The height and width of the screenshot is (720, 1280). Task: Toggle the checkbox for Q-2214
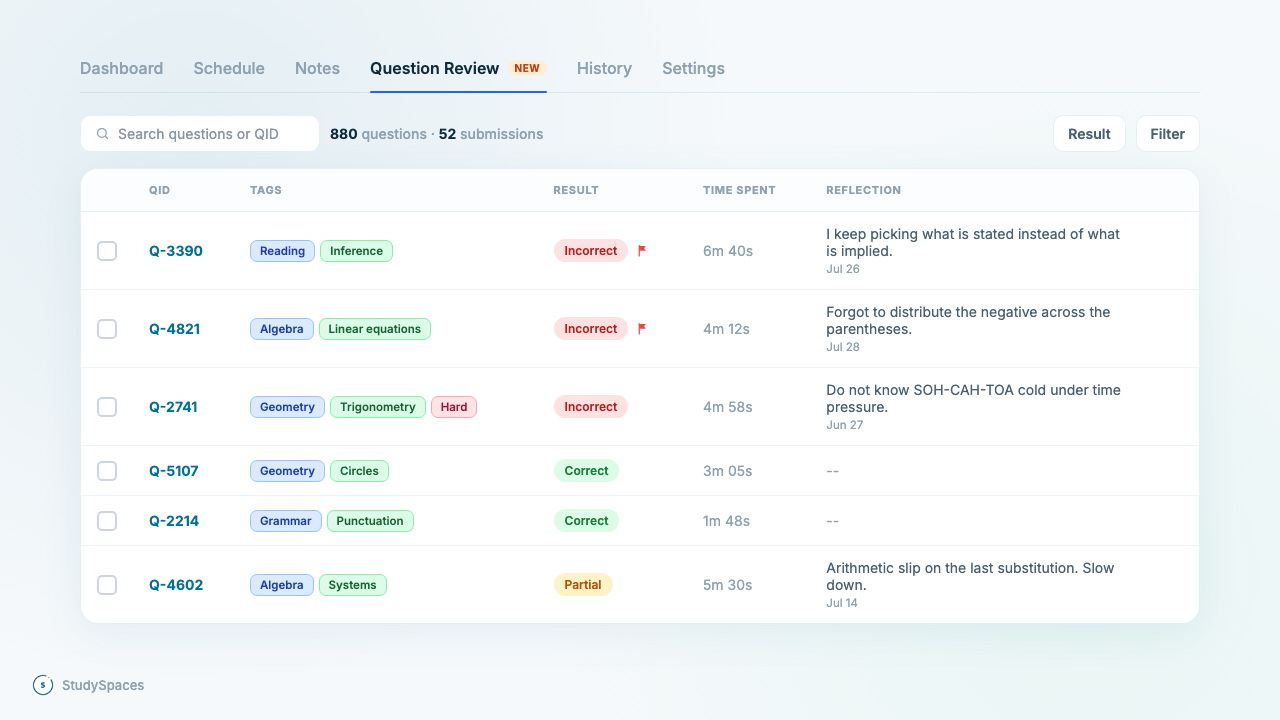click(107, 521)
